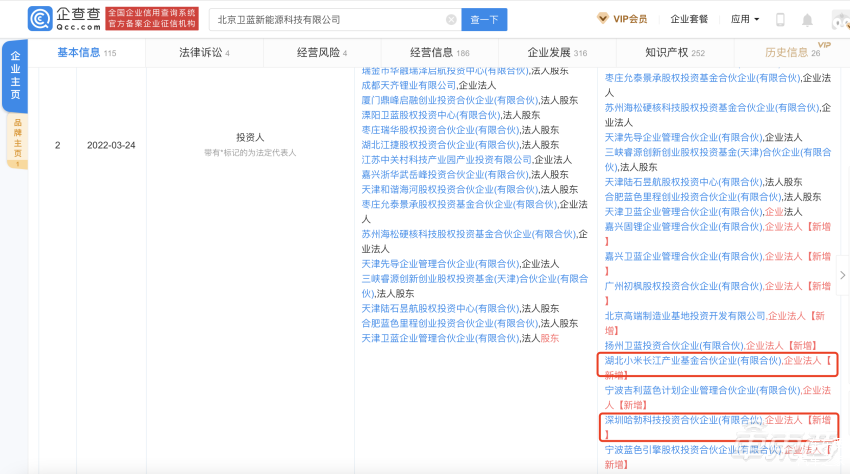Select the 品牌主页 side tab
The width and height of the screenshot is (850, 474).
15,138
